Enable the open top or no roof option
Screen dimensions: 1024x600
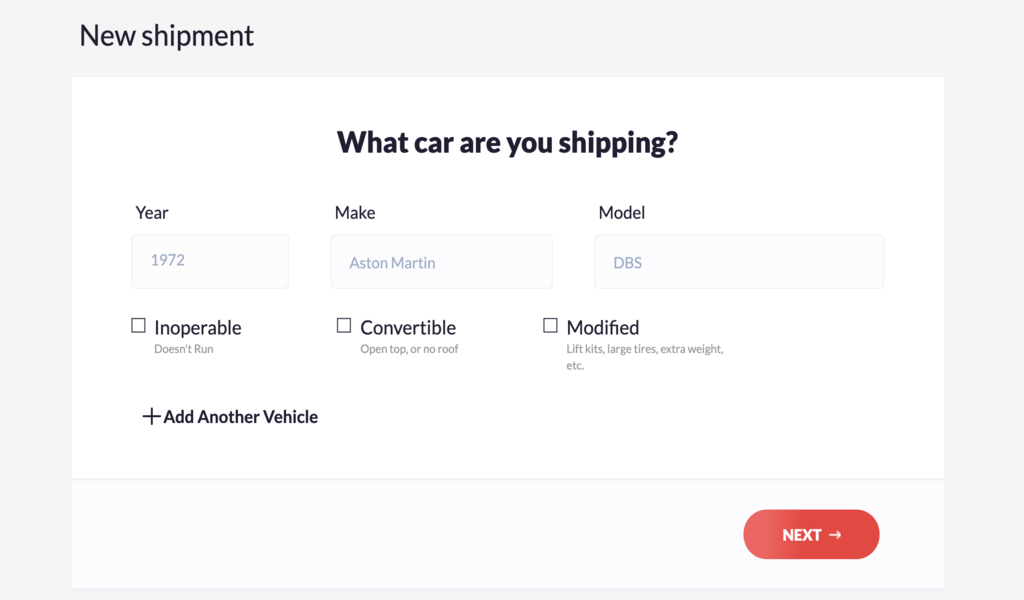pyautogui.click(x=344, y=324)
